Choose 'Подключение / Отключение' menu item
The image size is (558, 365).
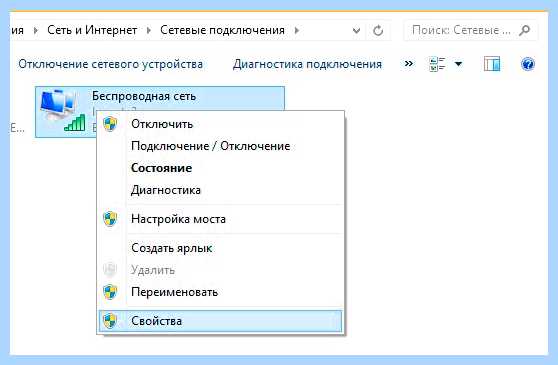pyautogui.click(x=220, y=146)
